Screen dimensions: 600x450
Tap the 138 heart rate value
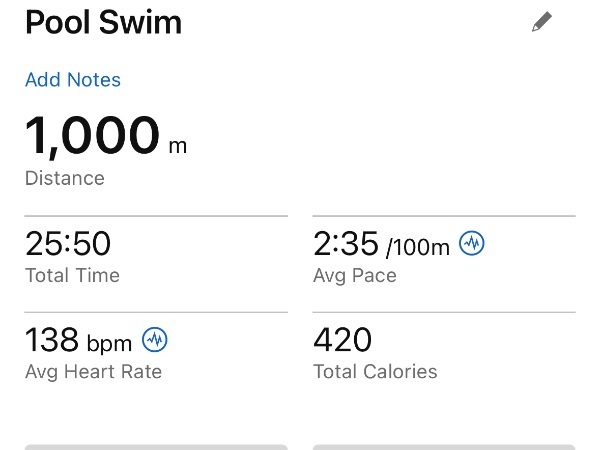53,340
